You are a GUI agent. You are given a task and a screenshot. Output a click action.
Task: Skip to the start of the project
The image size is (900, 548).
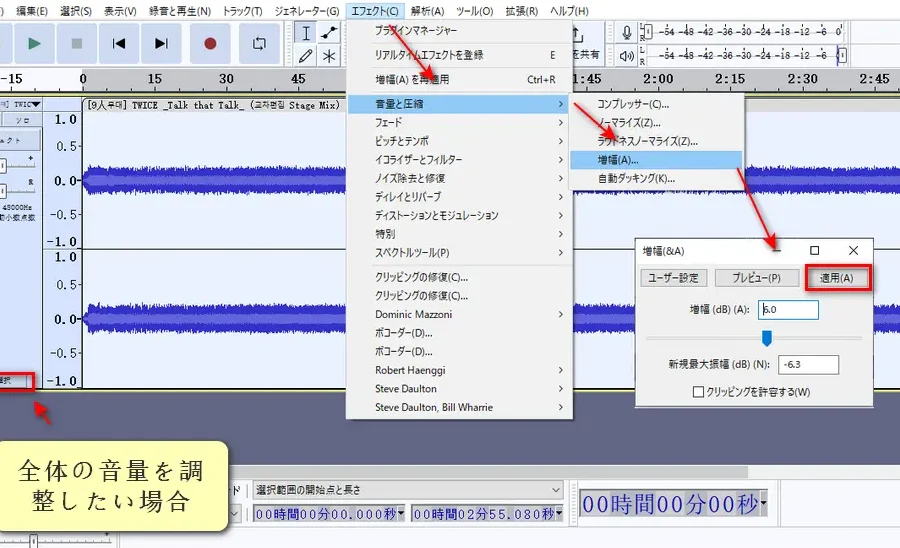119,44
